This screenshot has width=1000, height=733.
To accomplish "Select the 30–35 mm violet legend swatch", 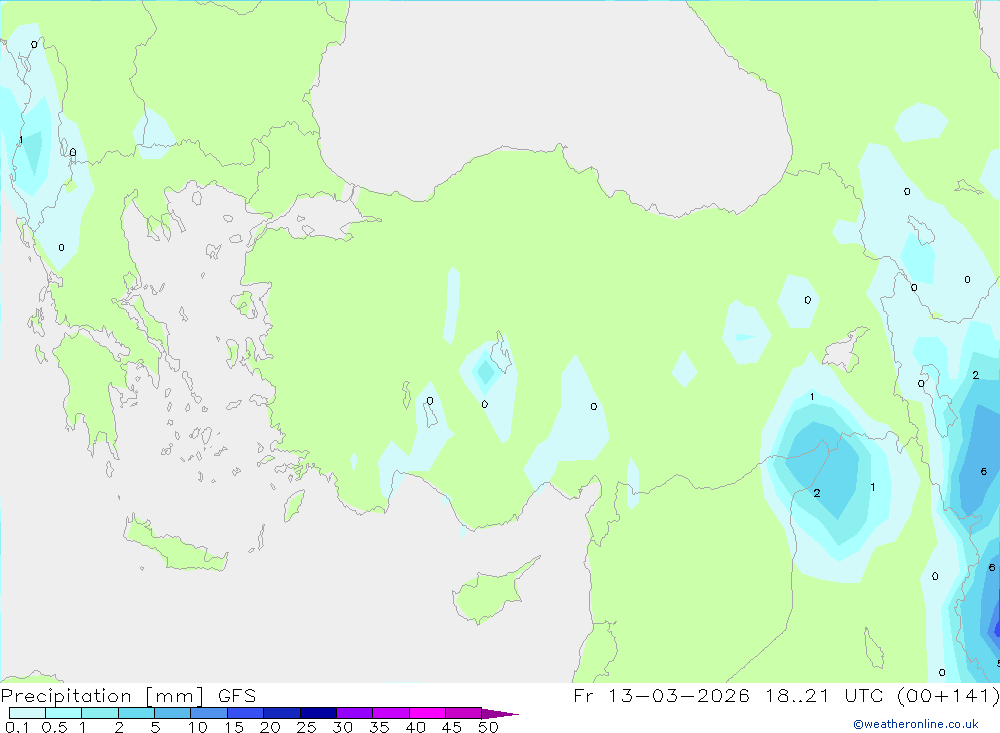I will click(x=355, y=713).
